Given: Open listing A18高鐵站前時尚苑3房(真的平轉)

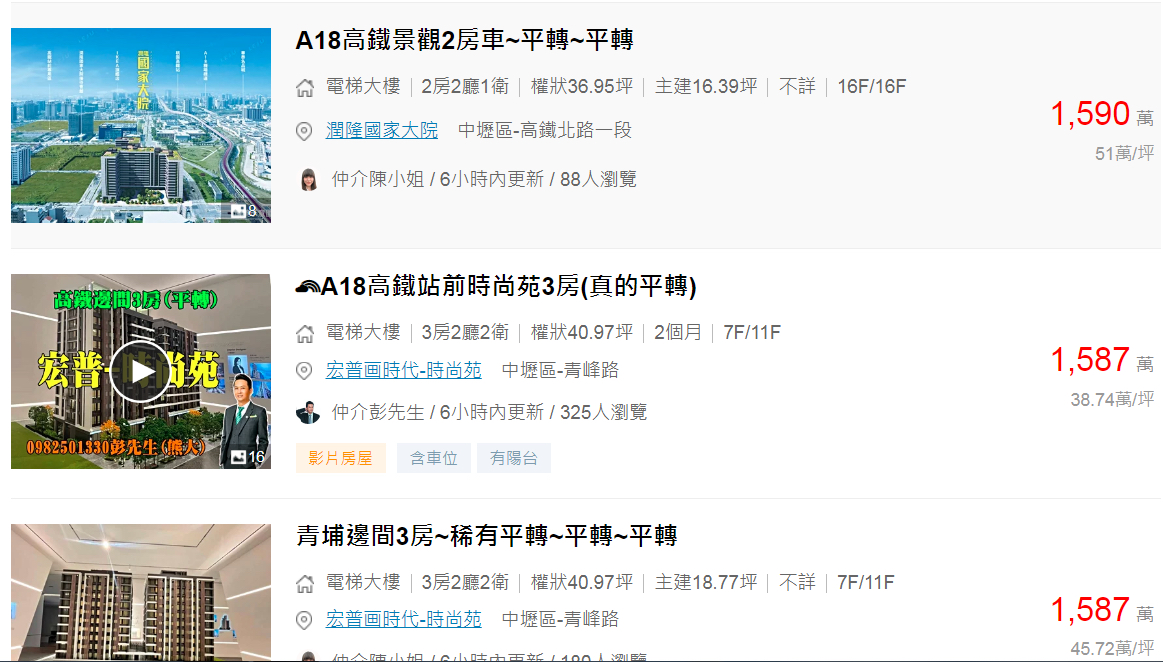Looking at the screenshot, I should (x=496, y=286).
